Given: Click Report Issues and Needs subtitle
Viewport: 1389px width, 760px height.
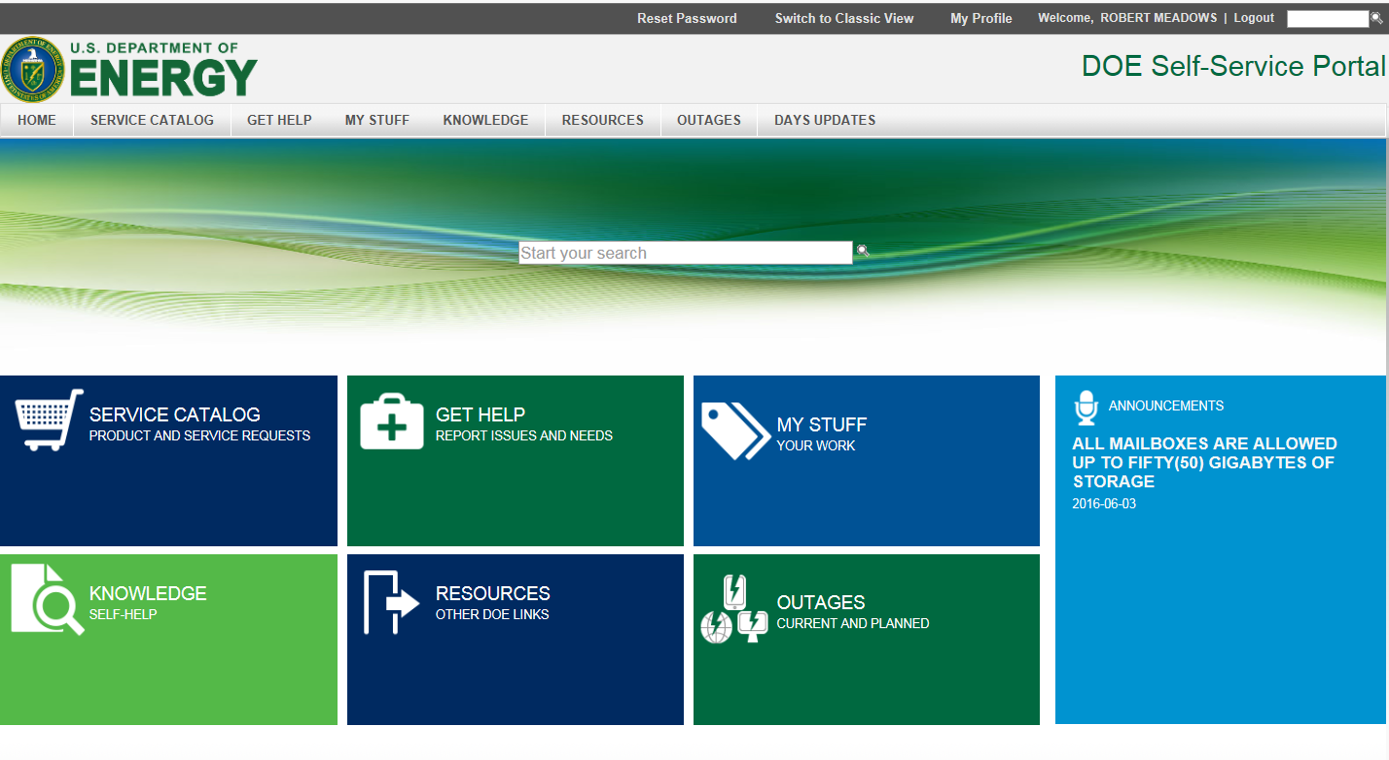Looking at the screenshot, I should pos(524,436).
